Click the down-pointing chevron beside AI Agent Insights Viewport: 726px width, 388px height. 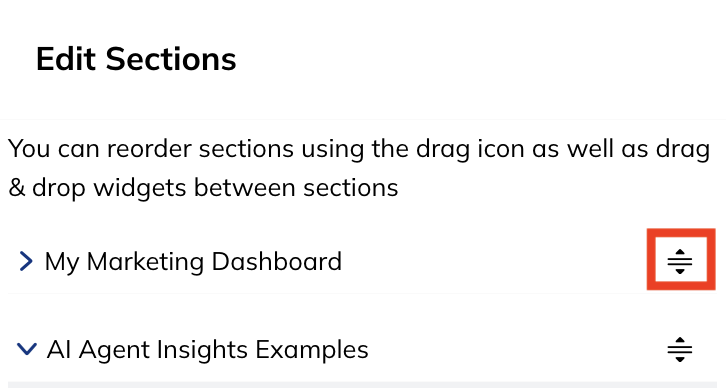26,349
